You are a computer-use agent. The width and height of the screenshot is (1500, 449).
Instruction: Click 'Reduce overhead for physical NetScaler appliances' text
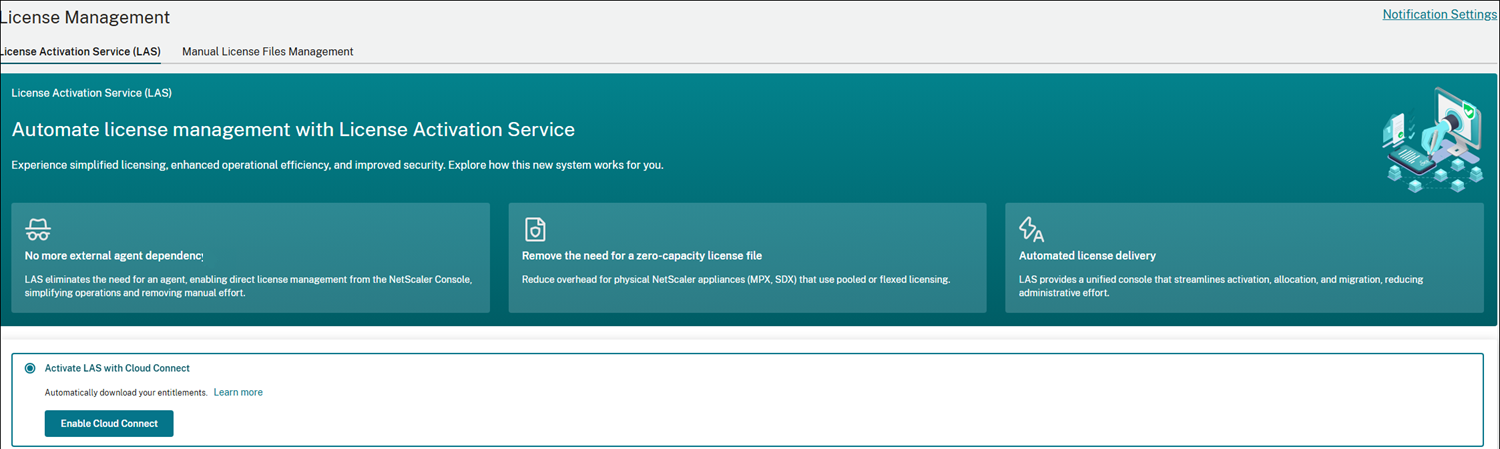(x=736, y=279)
